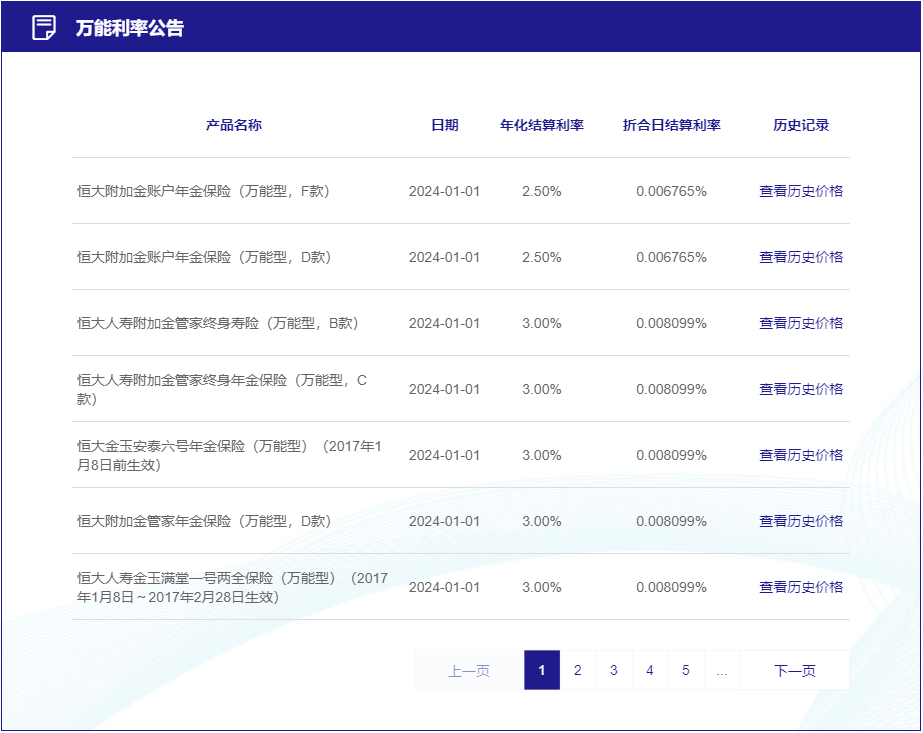
Task: Open 查看历史价格 for 恒大附加金账户年金保险 F款
Action: [801, 191]
